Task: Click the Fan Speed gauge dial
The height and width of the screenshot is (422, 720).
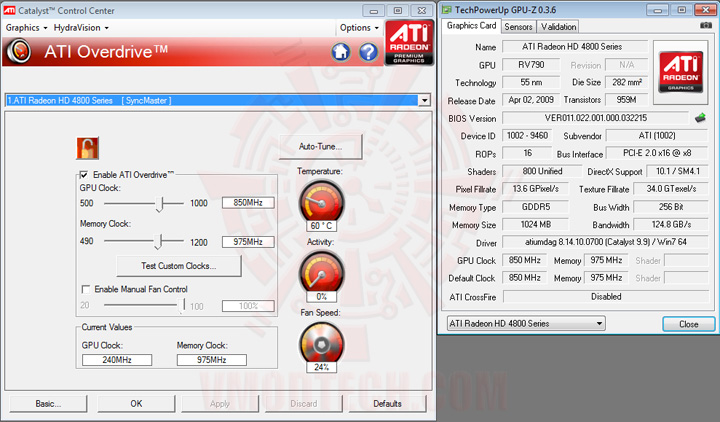Action: tap(321, 343)
